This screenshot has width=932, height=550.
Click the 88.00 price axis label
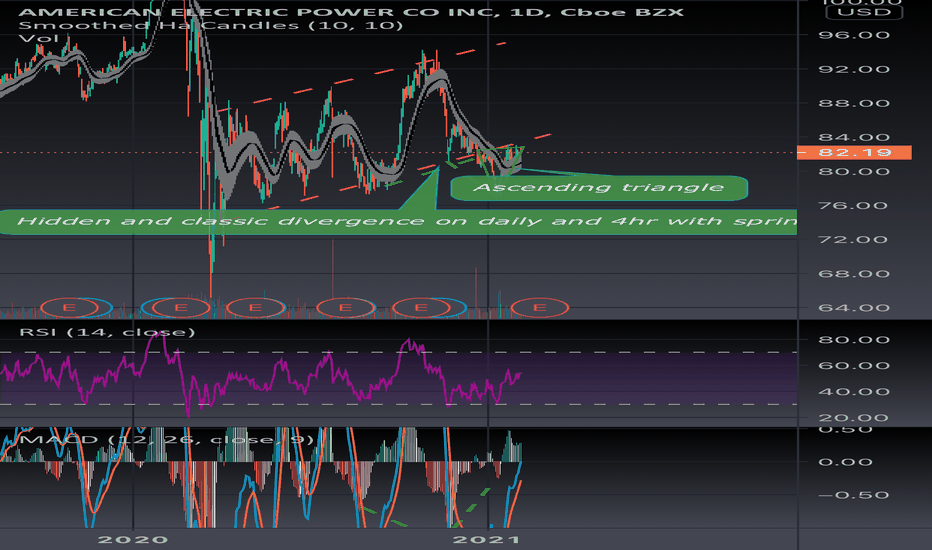[854, 103]
